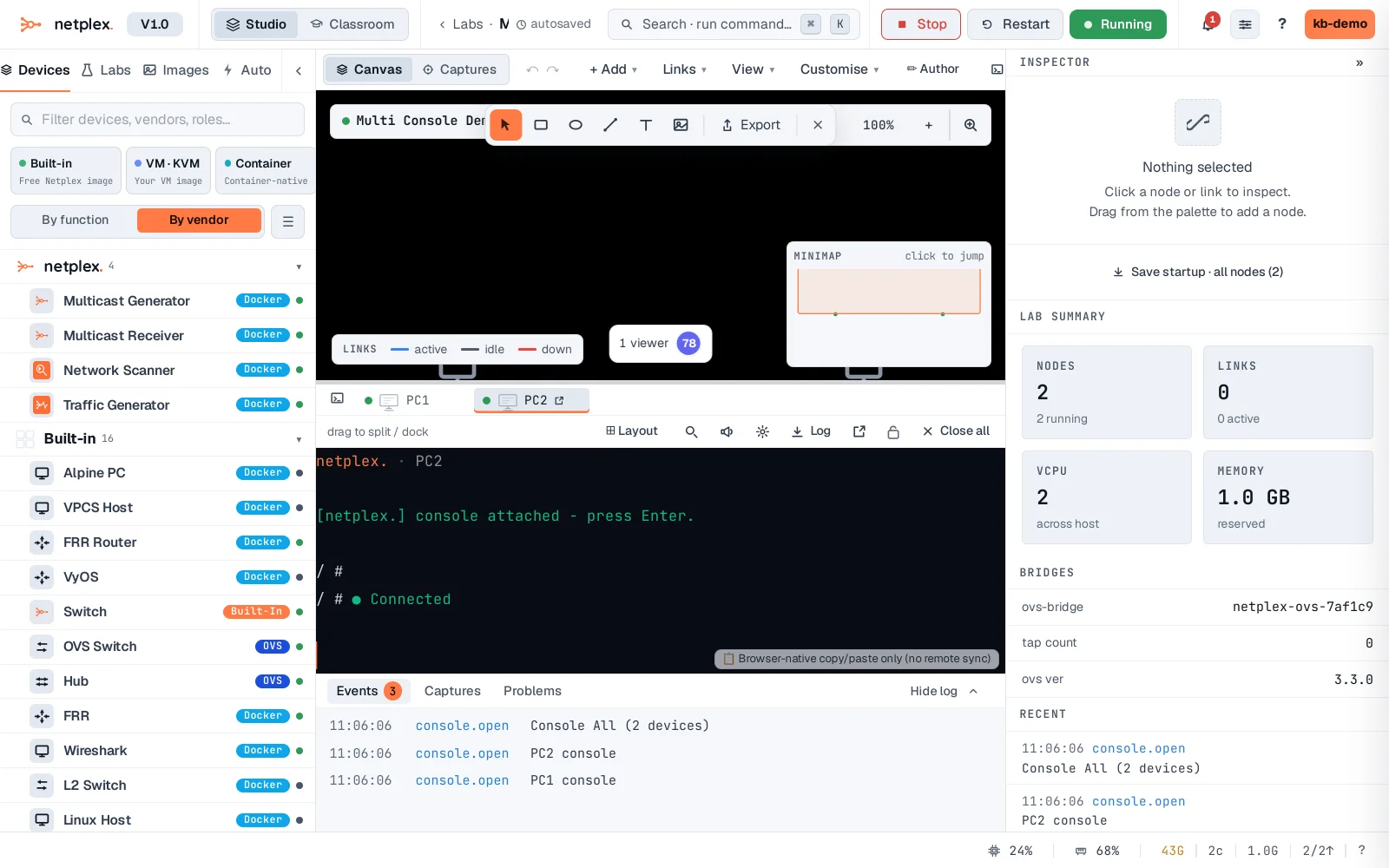Open the notifications bell
Viewport: 1389px width, 868px height.
[1208, 24]
